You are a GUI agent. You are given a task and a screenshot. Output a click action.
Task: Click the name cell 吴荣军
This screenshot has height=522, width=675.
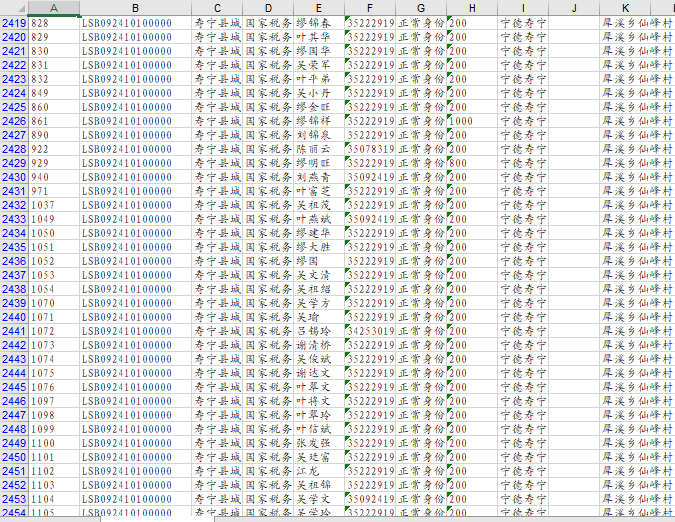coord(319,65)
